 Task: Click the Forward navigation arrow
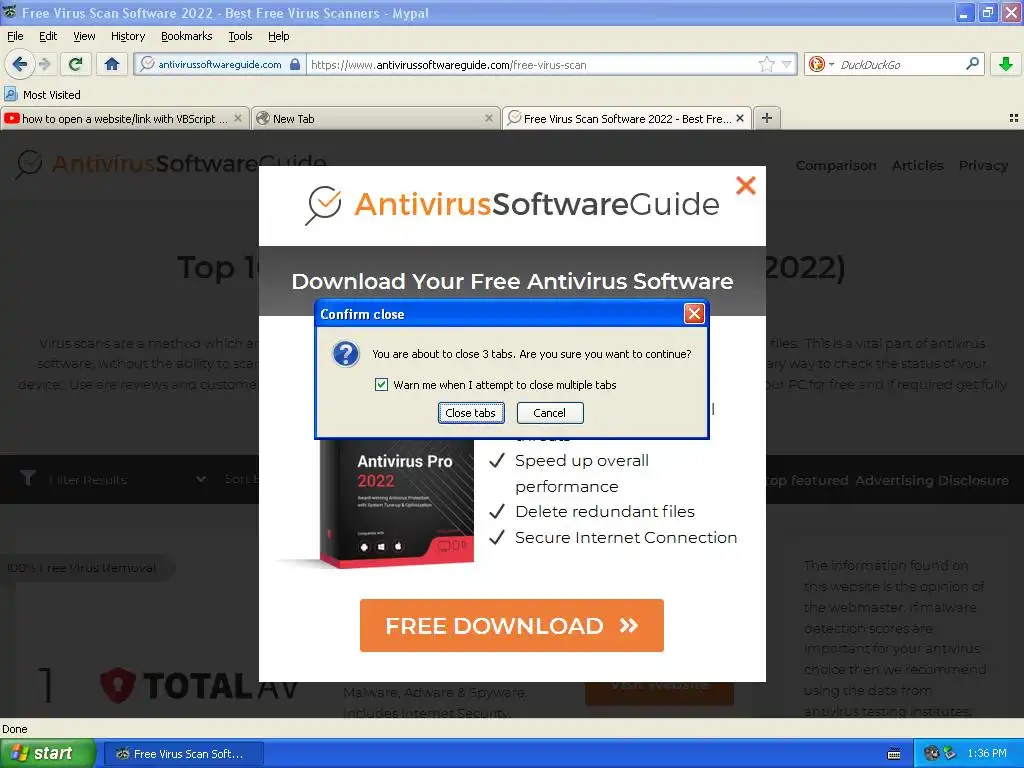(44, 64)
